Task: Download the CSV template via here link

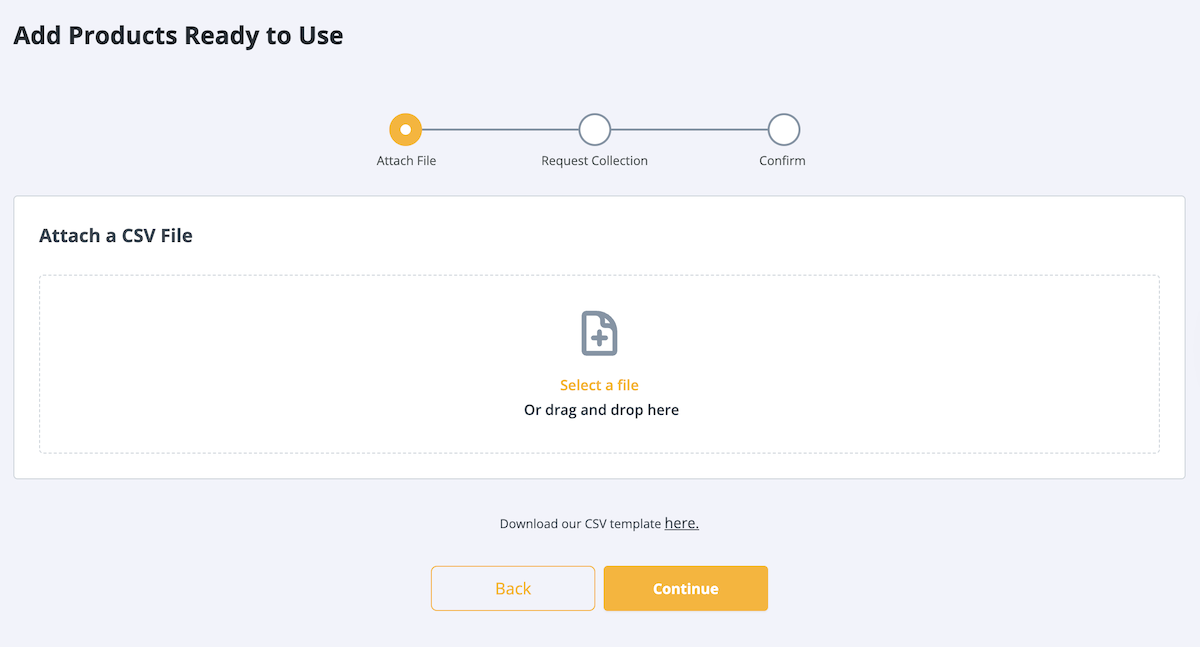Action: (681, 523)
